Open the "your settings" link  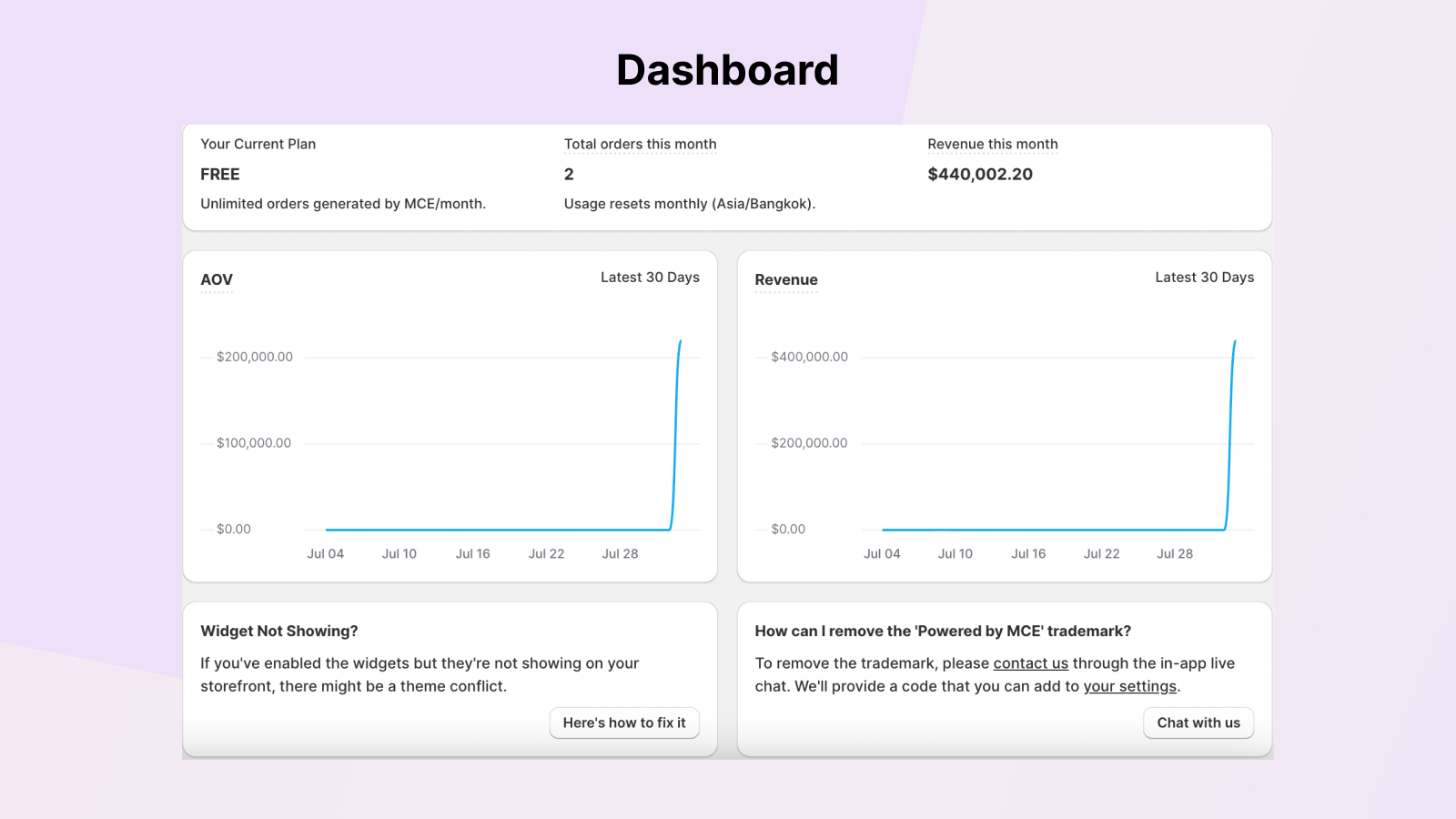click(1130, 686)
